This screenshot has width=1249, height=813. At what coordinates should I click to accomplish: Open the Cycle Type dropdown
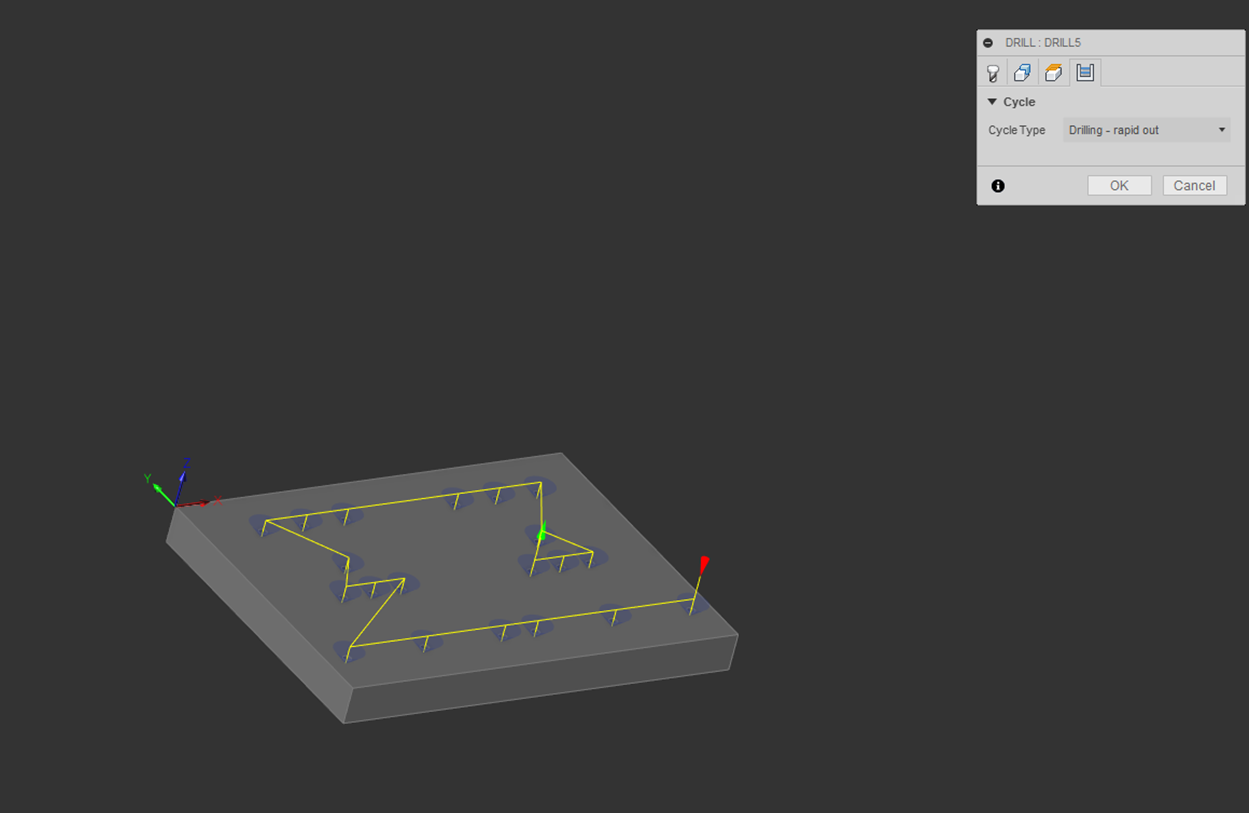pyautogui.click(x=1146, y=130)
